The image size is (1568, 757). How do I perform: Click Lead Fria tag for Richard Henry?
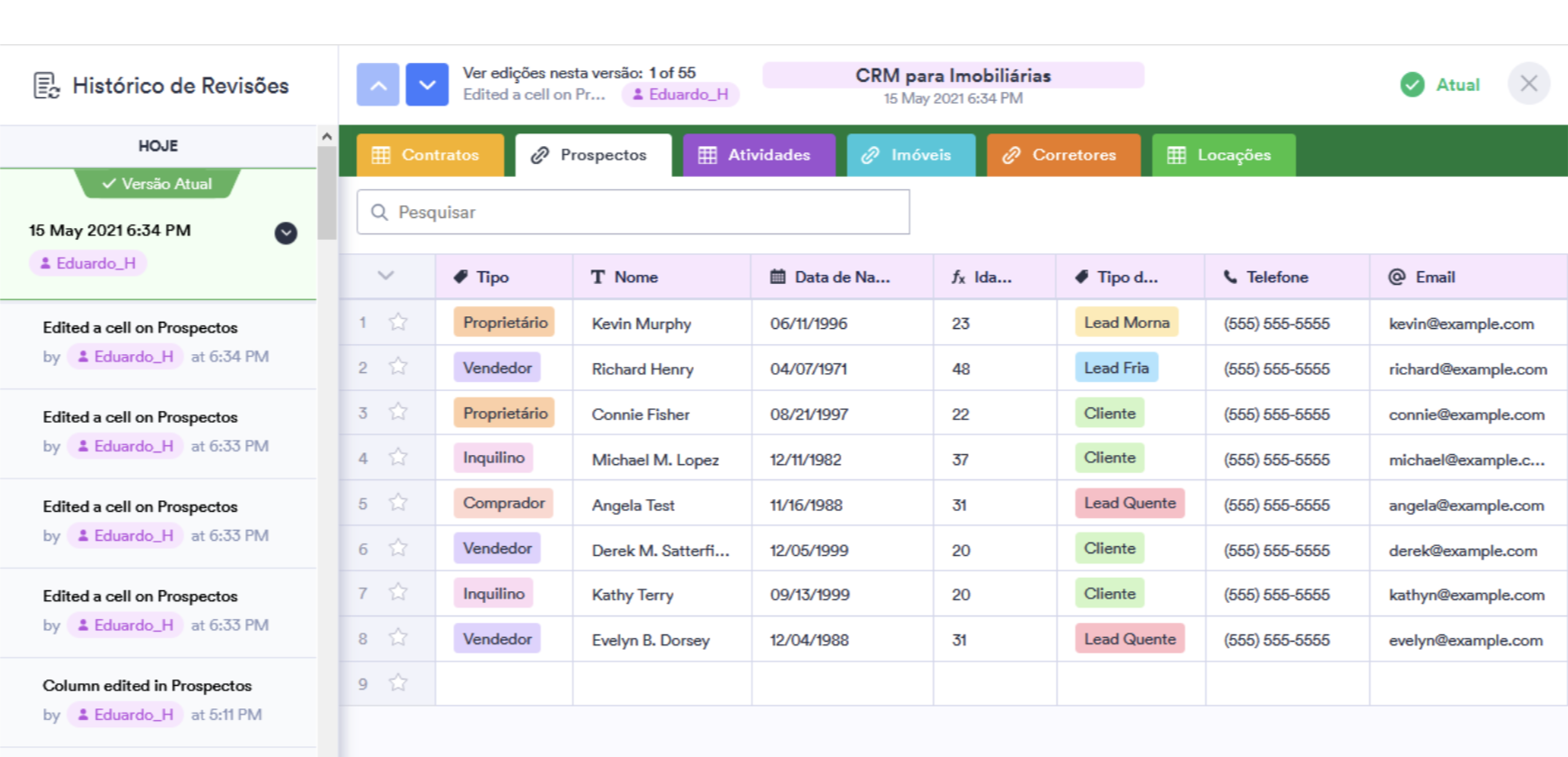pos(1117,368)
